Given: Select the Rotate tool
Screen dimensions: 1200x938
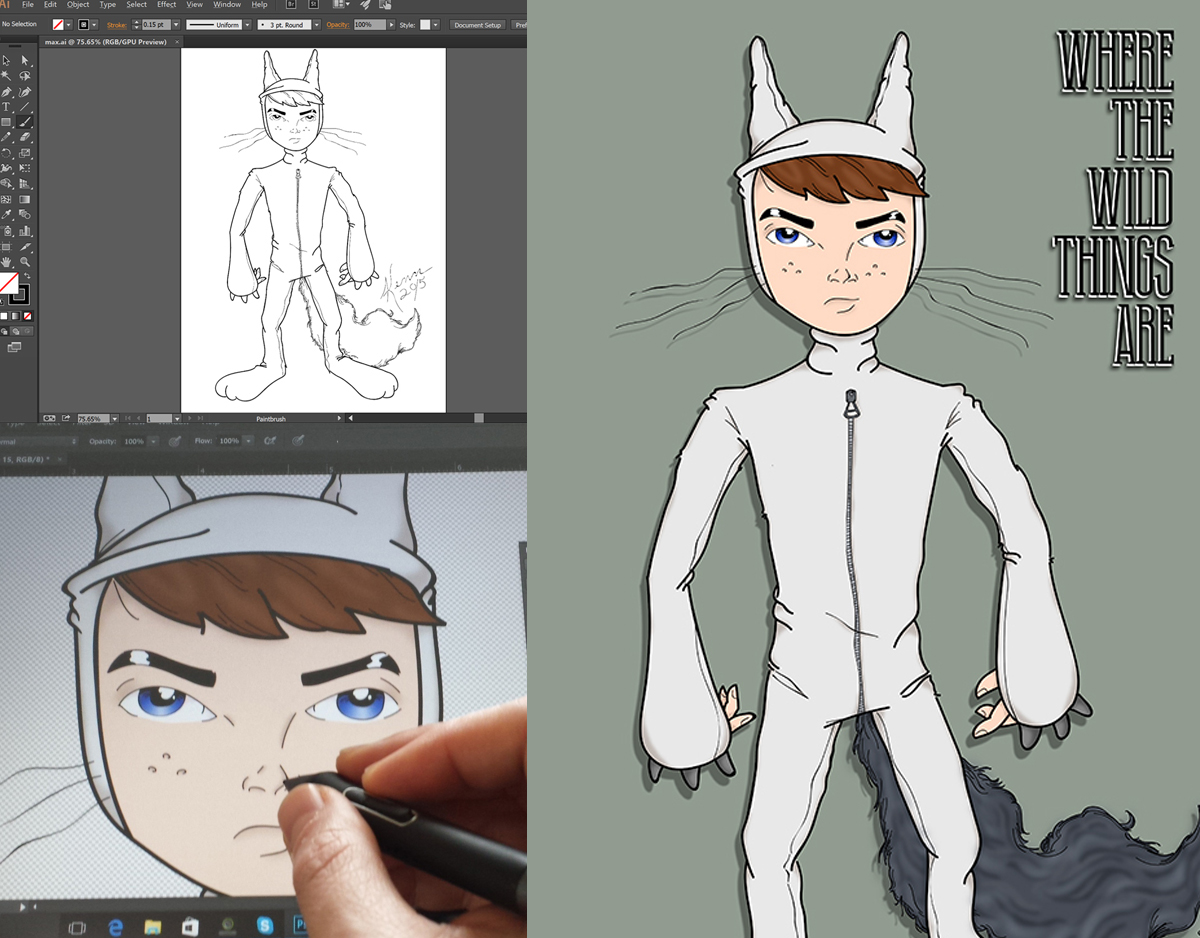Looking at the screenshot, I should tap(6, 152).
